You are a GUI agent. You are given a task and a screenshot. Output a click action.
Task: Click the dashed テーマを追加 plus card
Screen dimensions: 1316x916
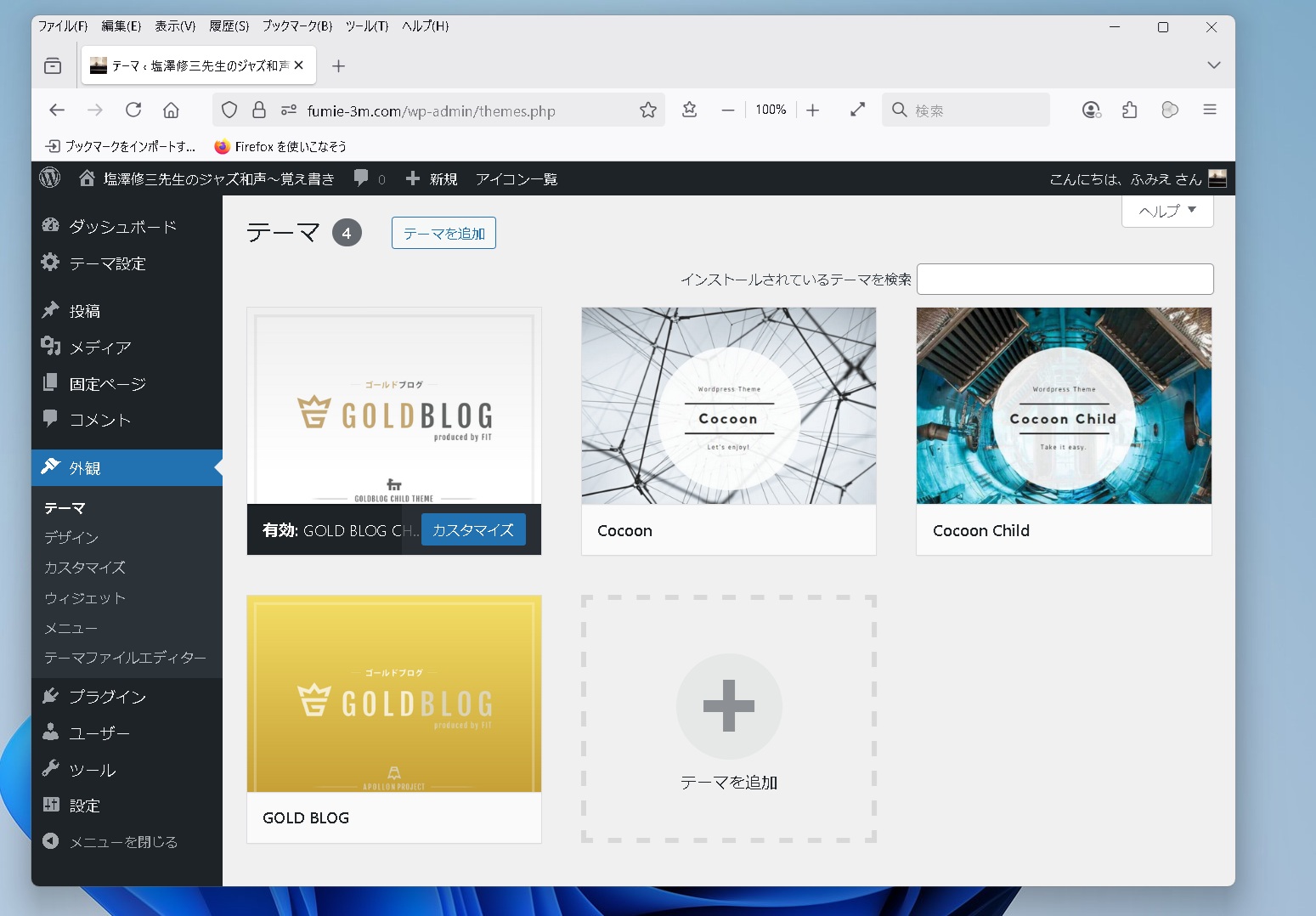pos(729,719)
